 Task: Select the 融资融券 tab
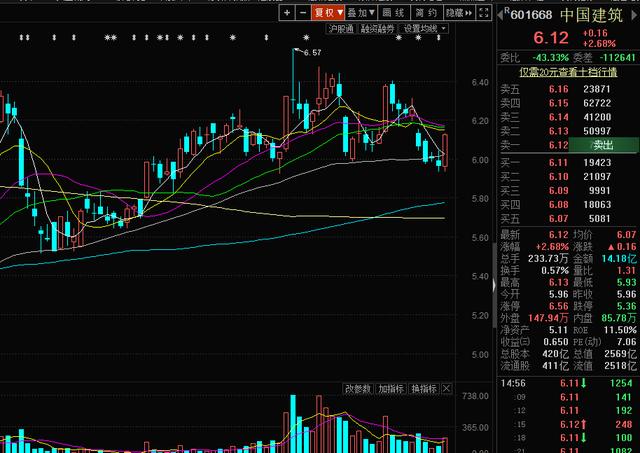pos(379,30)
